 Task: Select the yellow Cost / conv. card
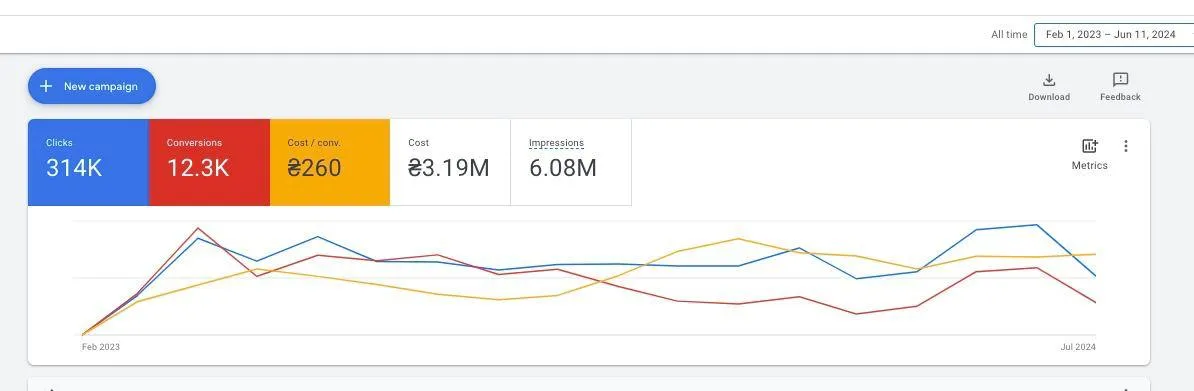330,162
